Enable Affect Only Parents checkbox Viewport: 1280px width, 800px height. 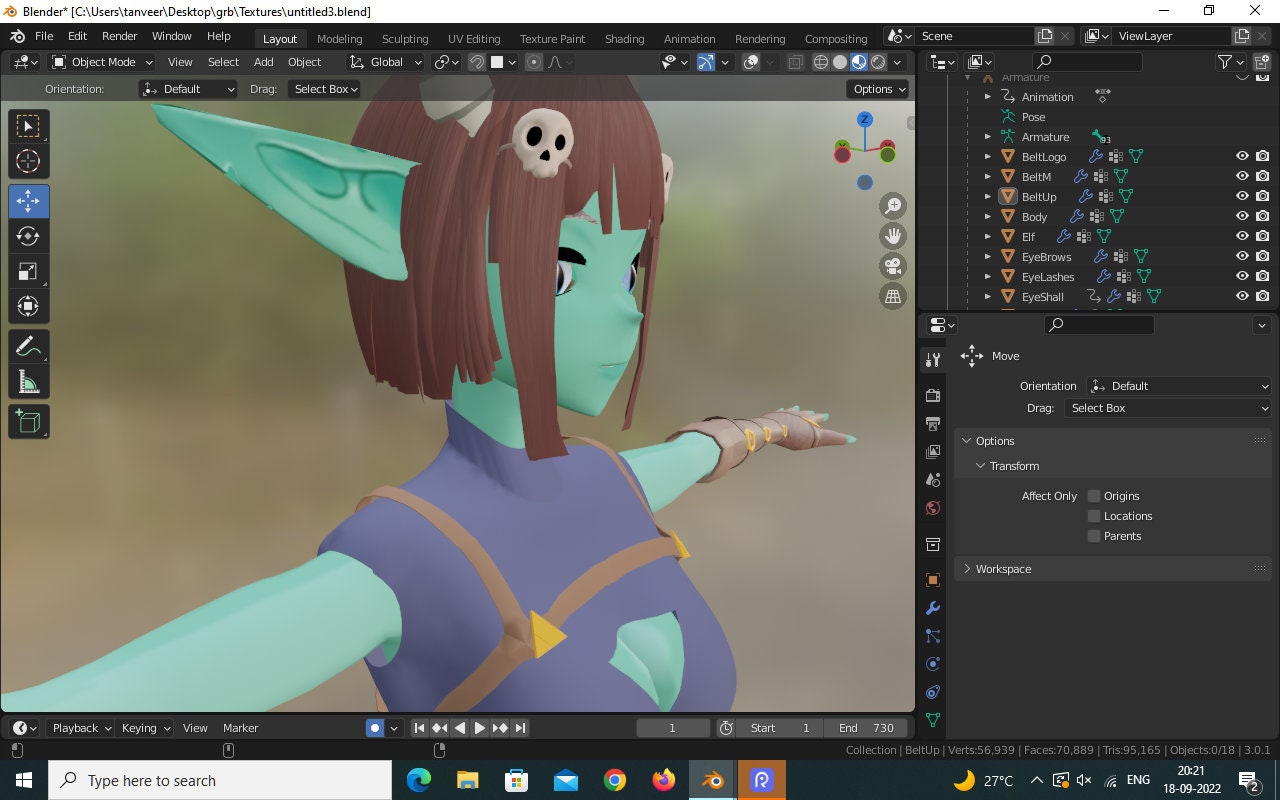pyautogui.click(x=1094, y=536)
